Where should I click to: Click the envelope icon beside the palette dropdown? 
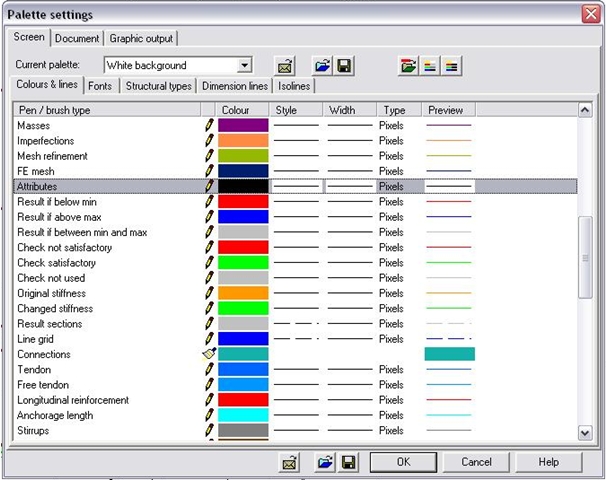click(x=285, y=66)
